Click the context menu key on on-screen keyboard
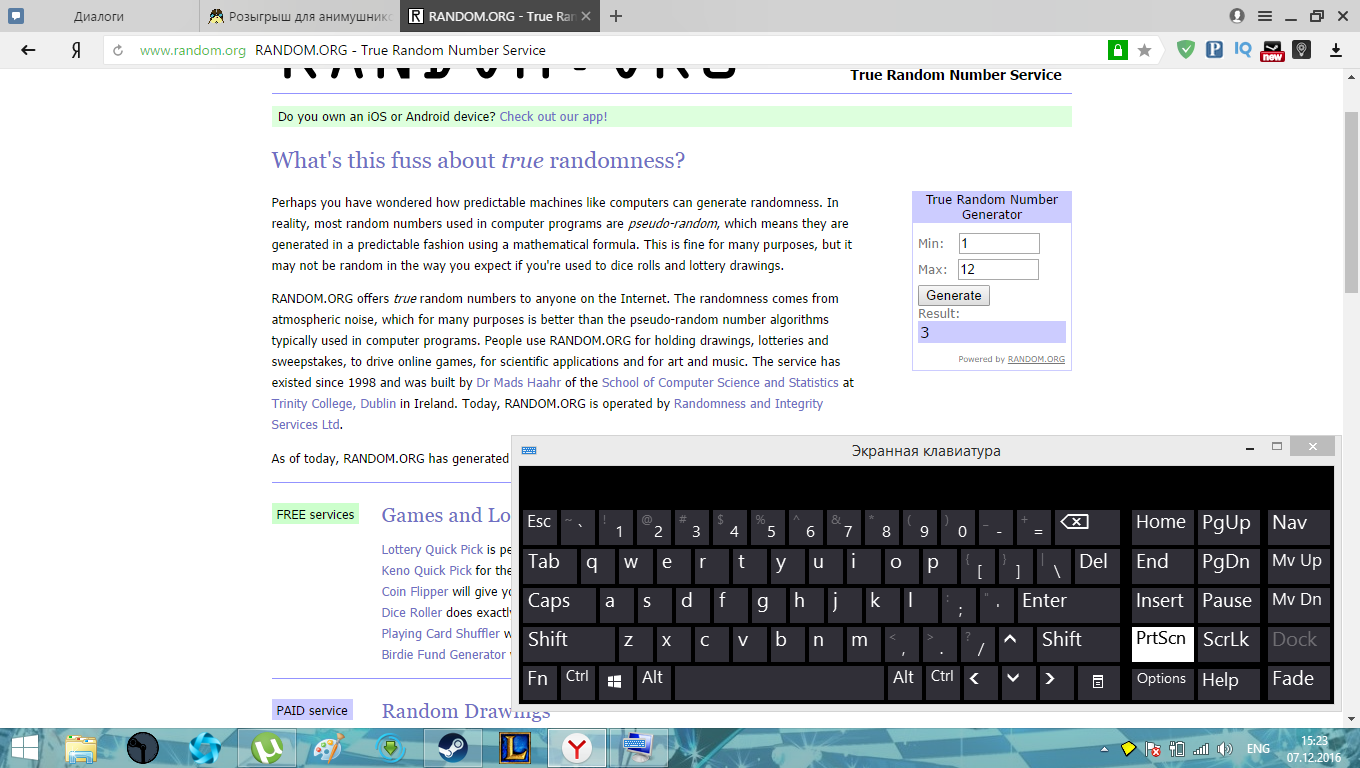 coord(1099,683)
